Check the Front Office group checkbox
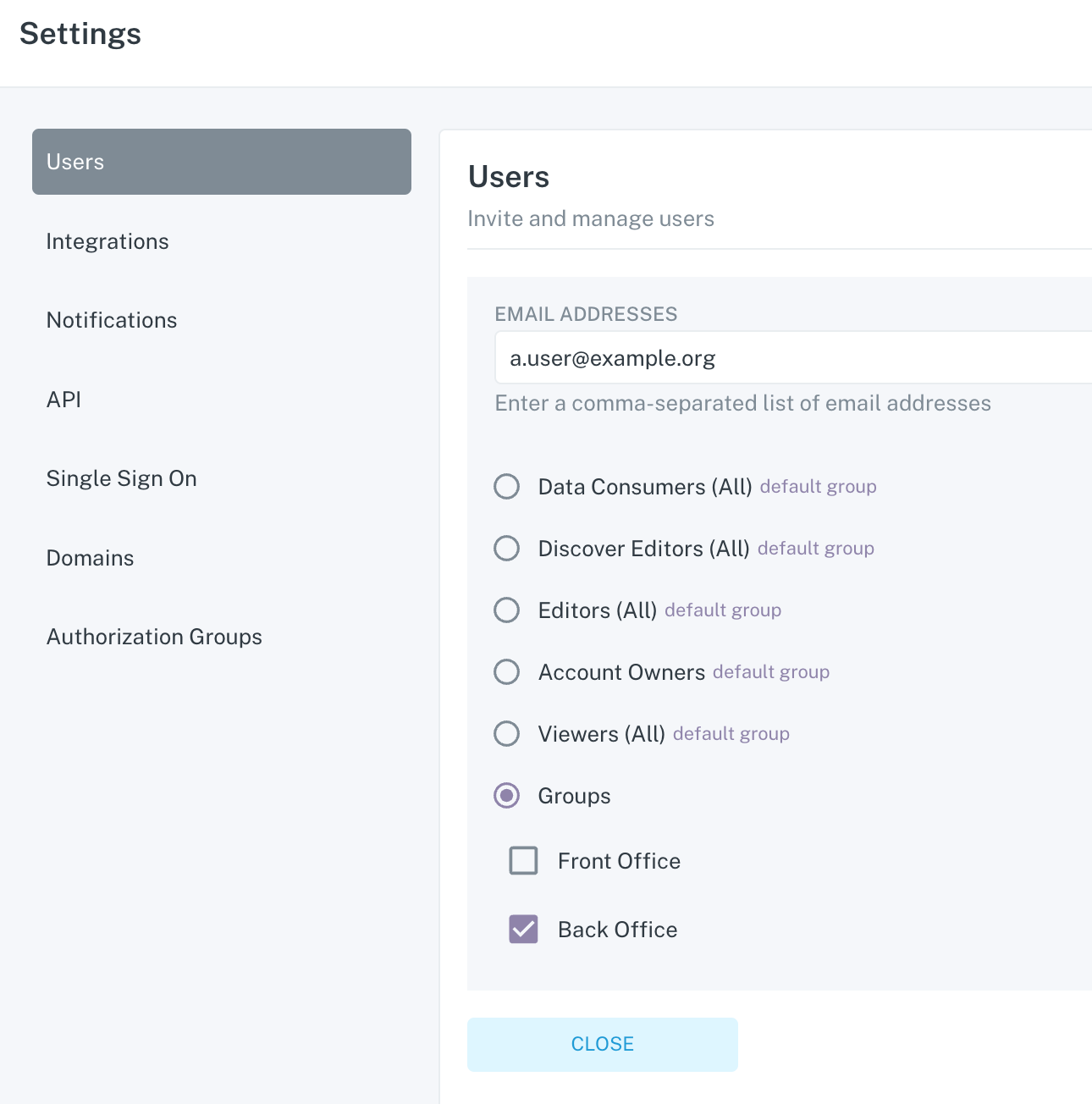The image size is (1092, 1104). coord(523,861)
